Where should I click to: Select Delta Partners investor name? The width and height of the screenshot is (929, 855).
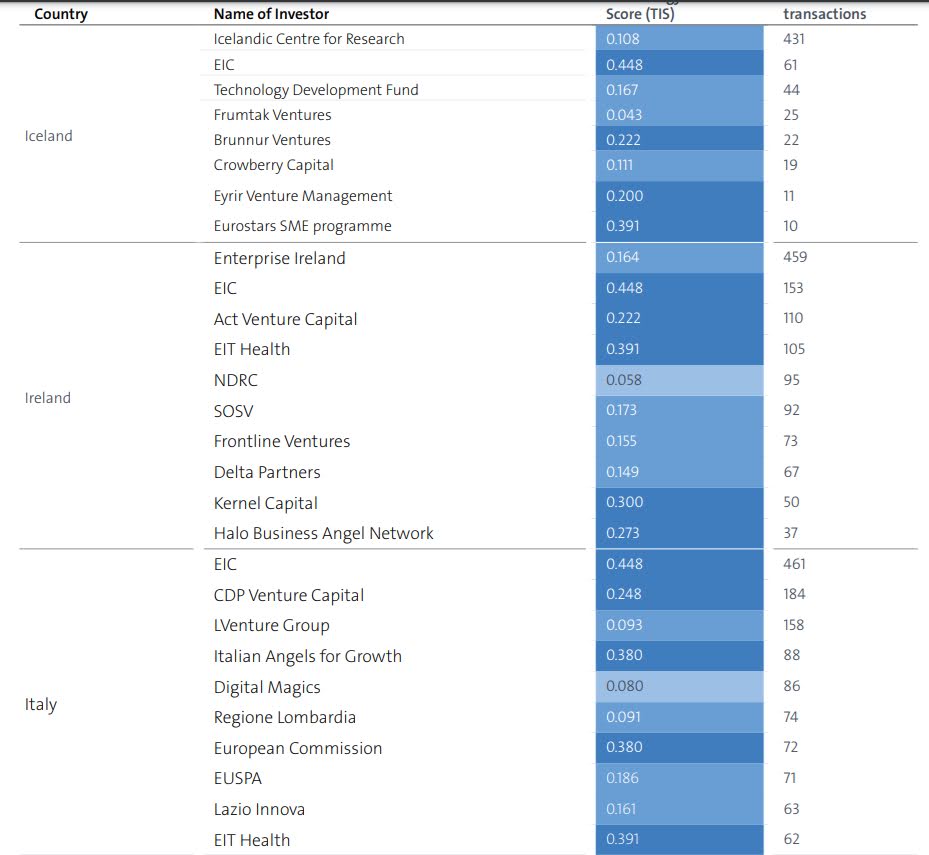coord(267,472)
